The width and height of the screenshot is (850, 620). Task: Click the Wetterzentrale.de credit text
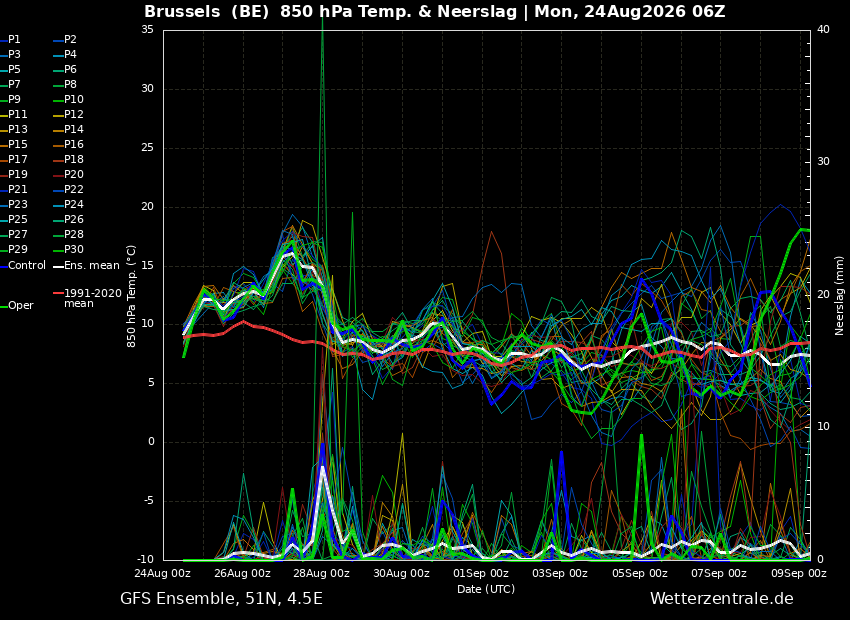point(722,599)
